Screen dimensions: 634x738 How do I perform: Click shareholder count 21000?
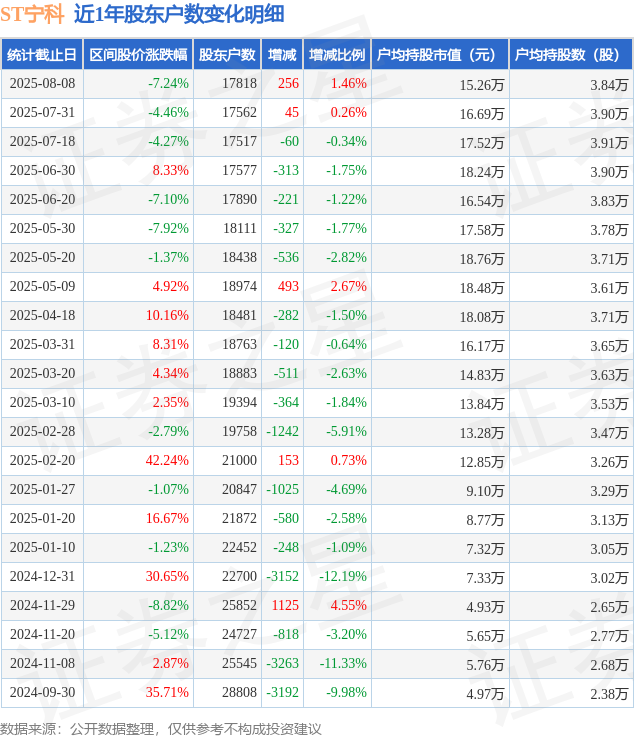click(240, 460)
